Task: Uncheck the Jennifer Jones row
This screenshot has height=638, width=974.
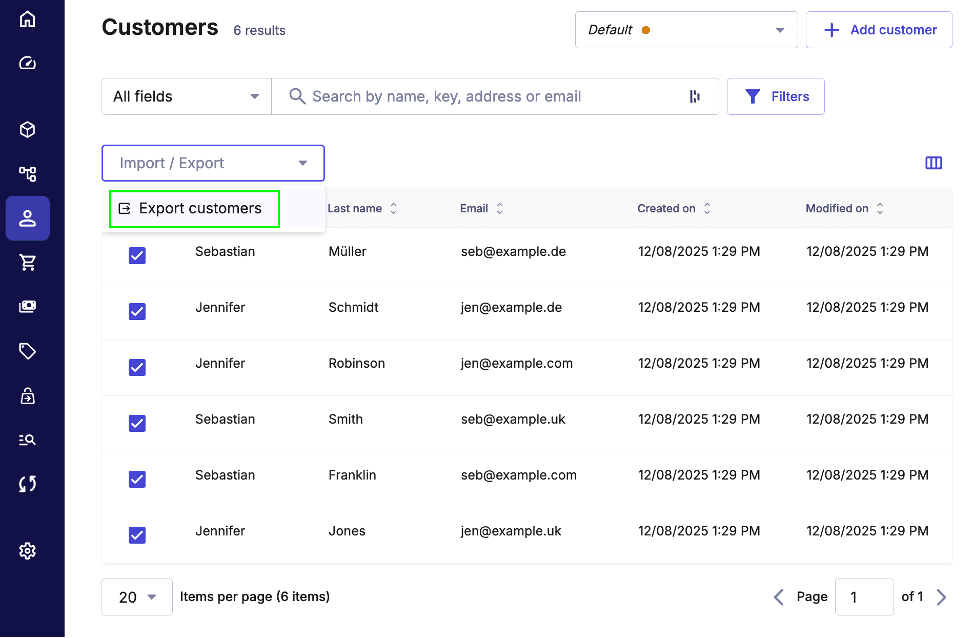Action: tap(137, 535)
